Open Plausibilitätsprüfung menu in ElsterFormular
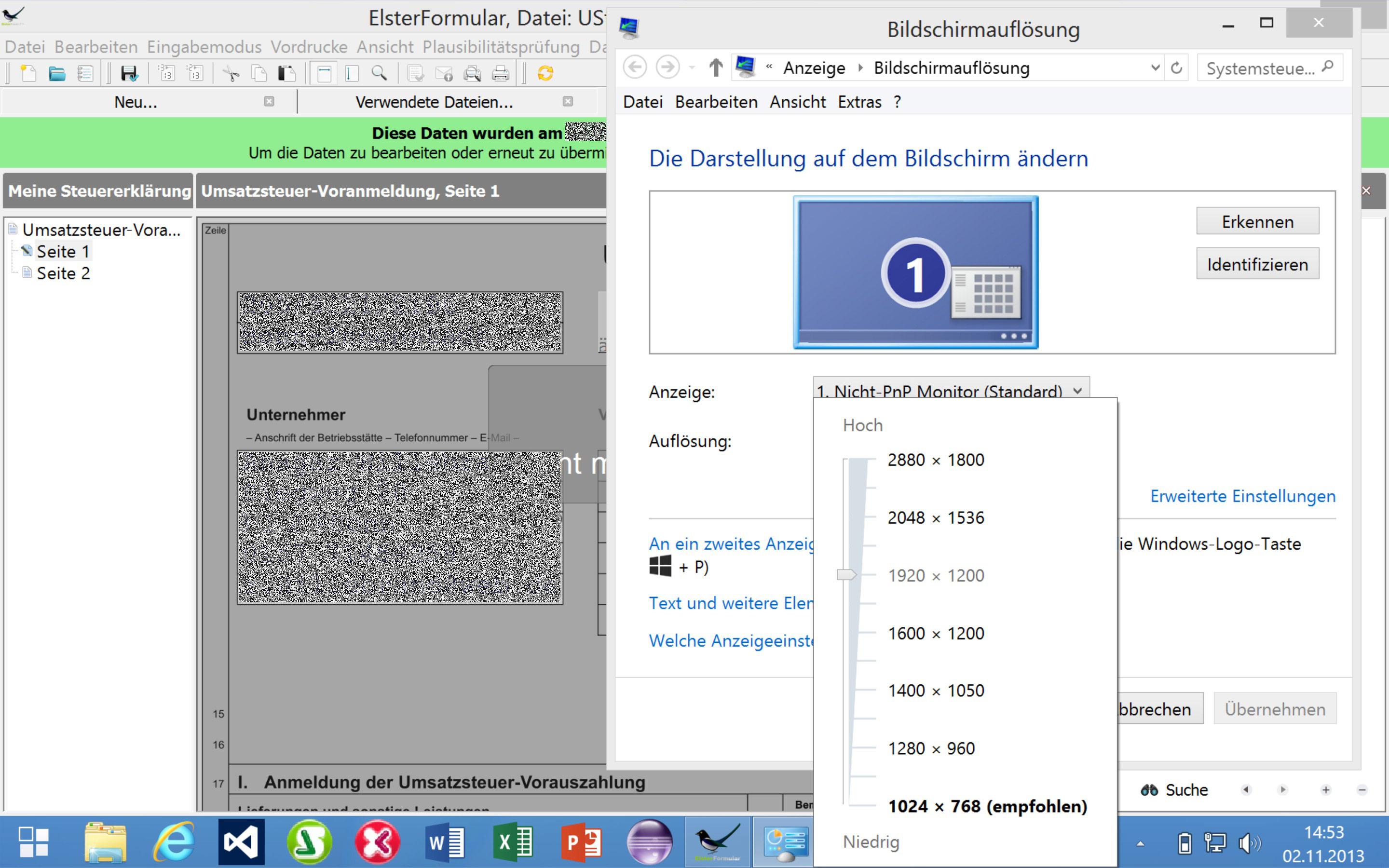The width and height of the screenshot is (1389, 868). tap(501, 46)
